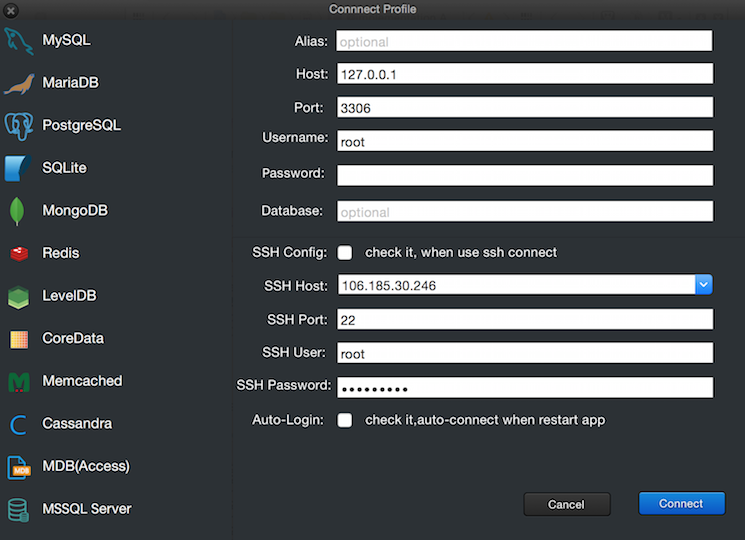Click the Redis red cube icon
The image size is (745, 540).
pyautogui.click(x=19, y=254)
